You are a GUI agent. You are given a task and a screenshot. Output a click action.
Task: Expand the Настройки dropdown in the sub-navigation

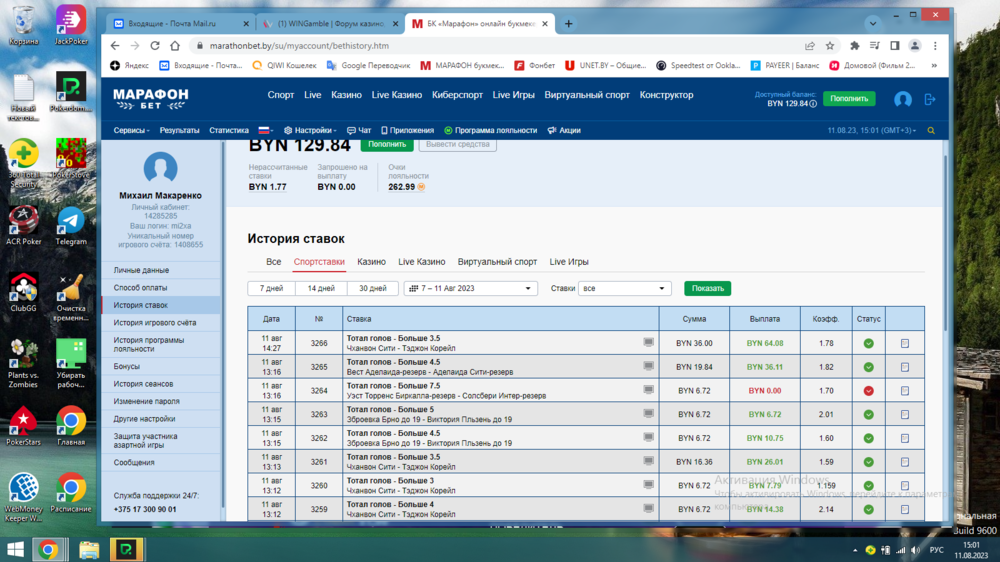[312, 131]
